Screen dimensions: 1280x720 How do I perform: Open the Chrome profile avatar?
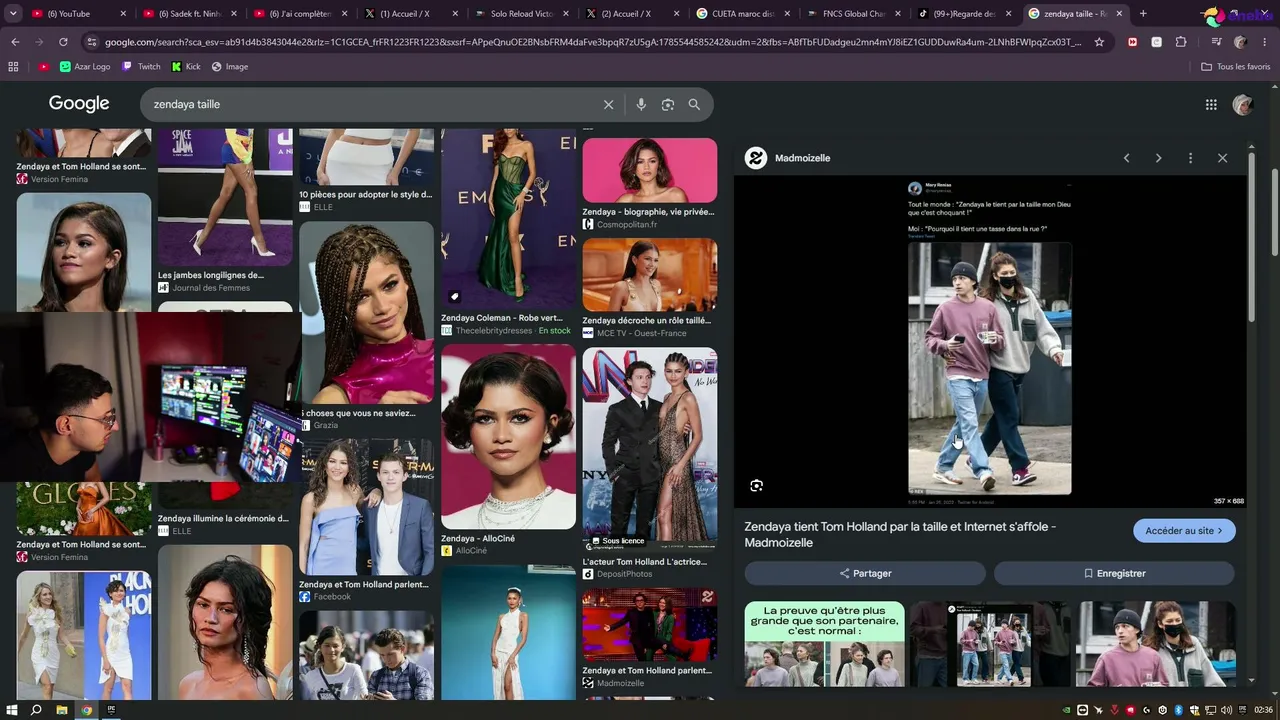pos(1240,42)
